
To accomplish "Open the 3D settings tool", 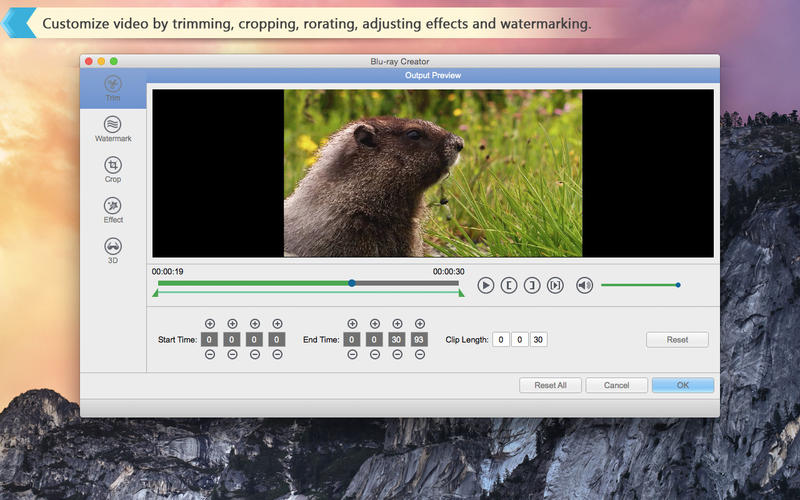I will [x=113, y=249].
